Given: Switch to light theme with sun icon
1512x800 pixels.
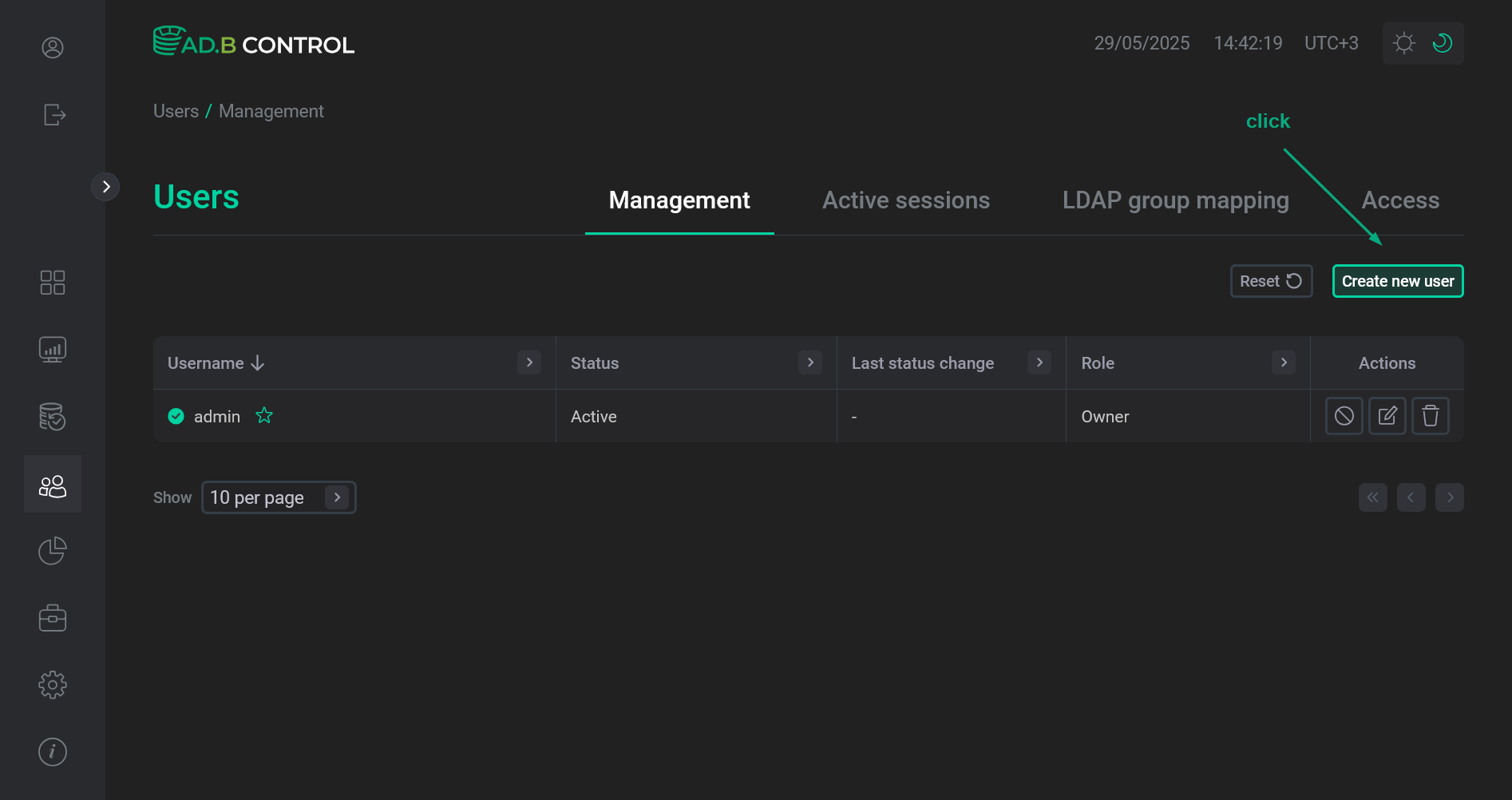Looking at the screenshot, I should pos(1404,42).
